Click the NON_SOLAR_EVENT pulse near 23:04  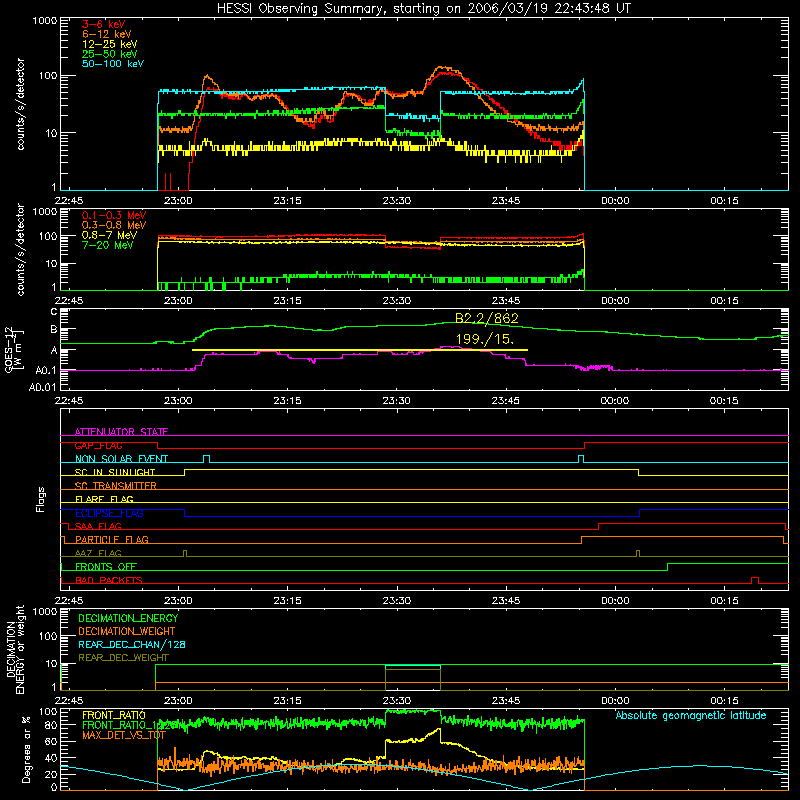(206, 458)
